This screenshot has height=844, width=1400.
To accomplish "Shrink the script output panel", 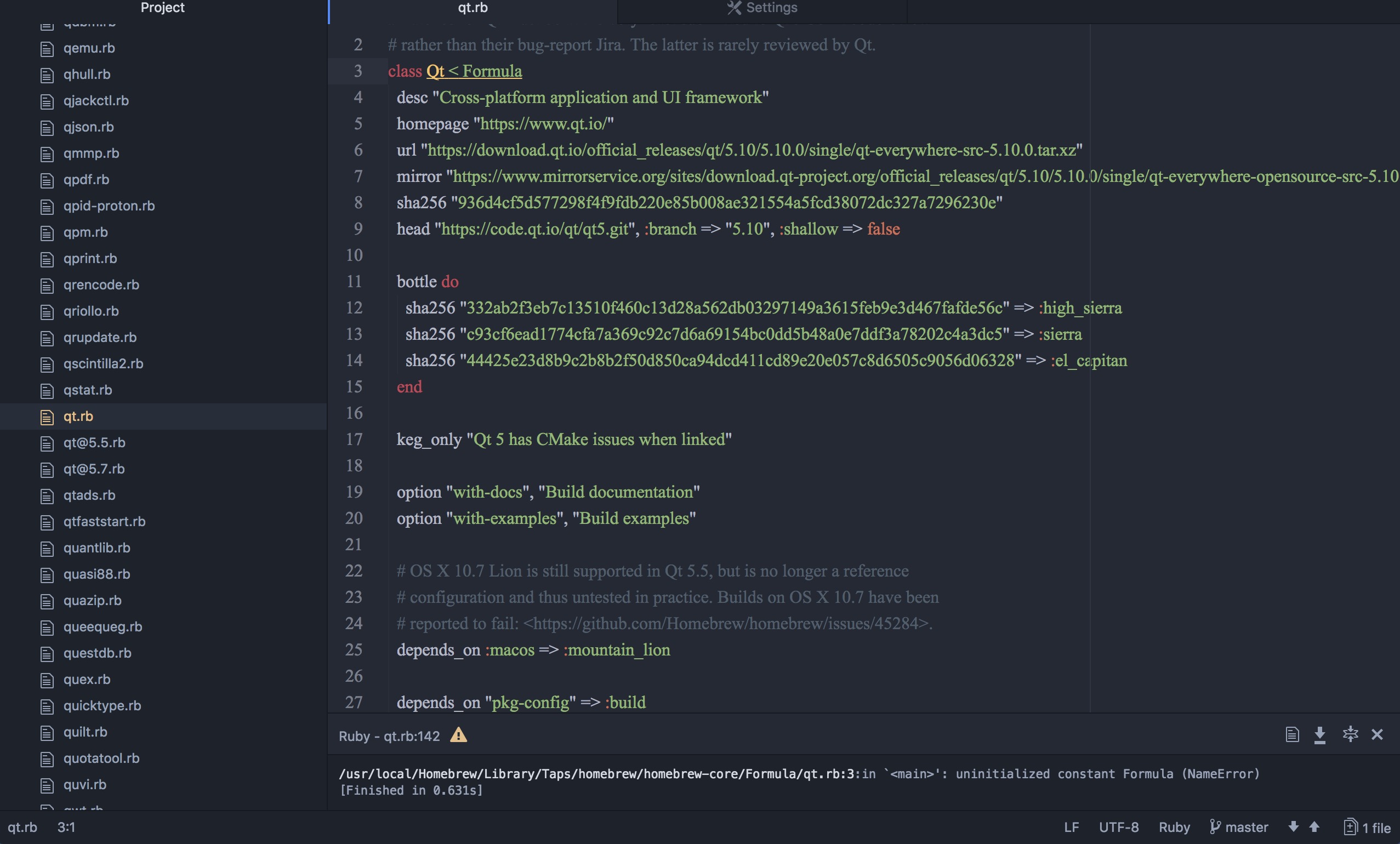I will point(1350,734).
